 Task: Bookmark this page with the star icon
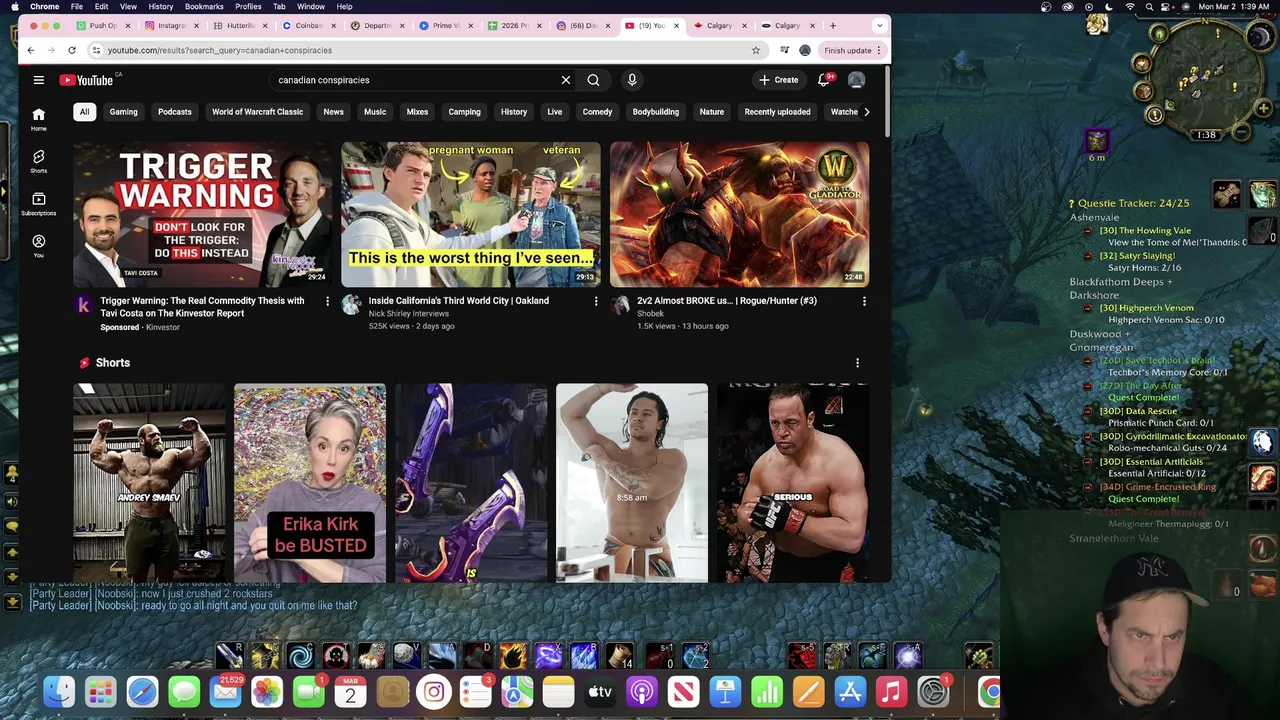[x=756, y=50]
